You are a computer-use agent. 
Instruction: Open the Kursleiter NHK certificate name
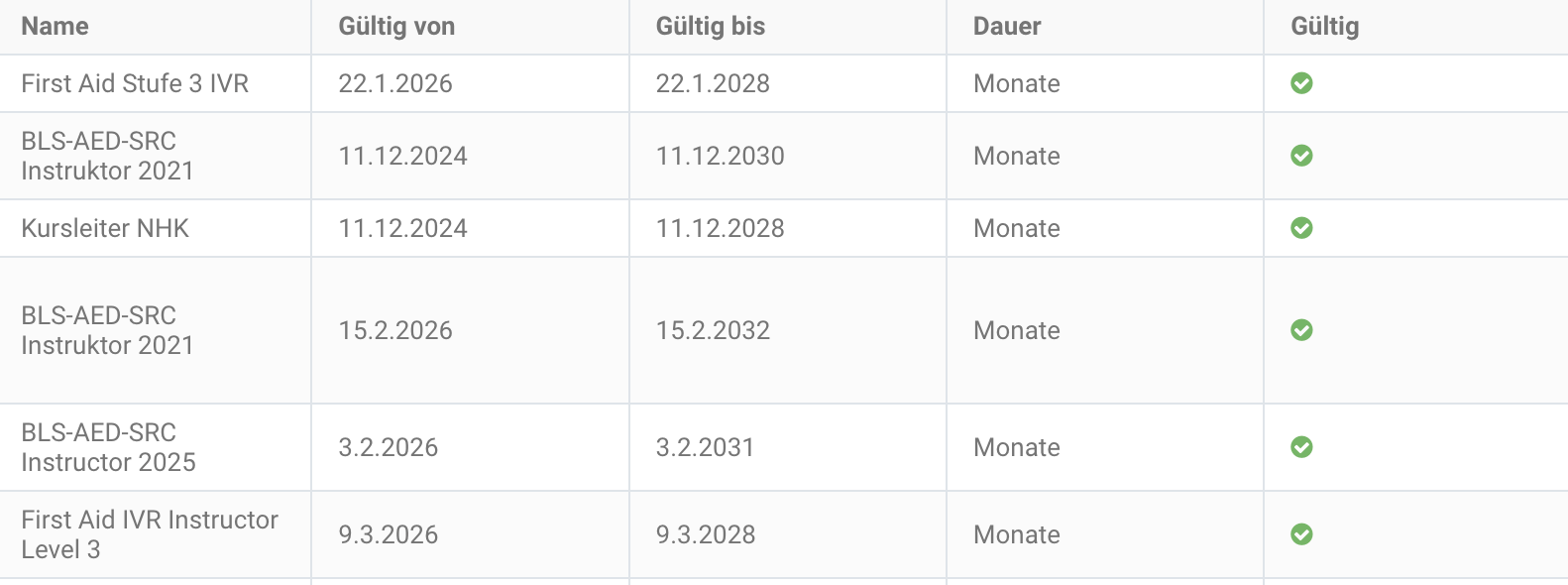pos(105,228)
